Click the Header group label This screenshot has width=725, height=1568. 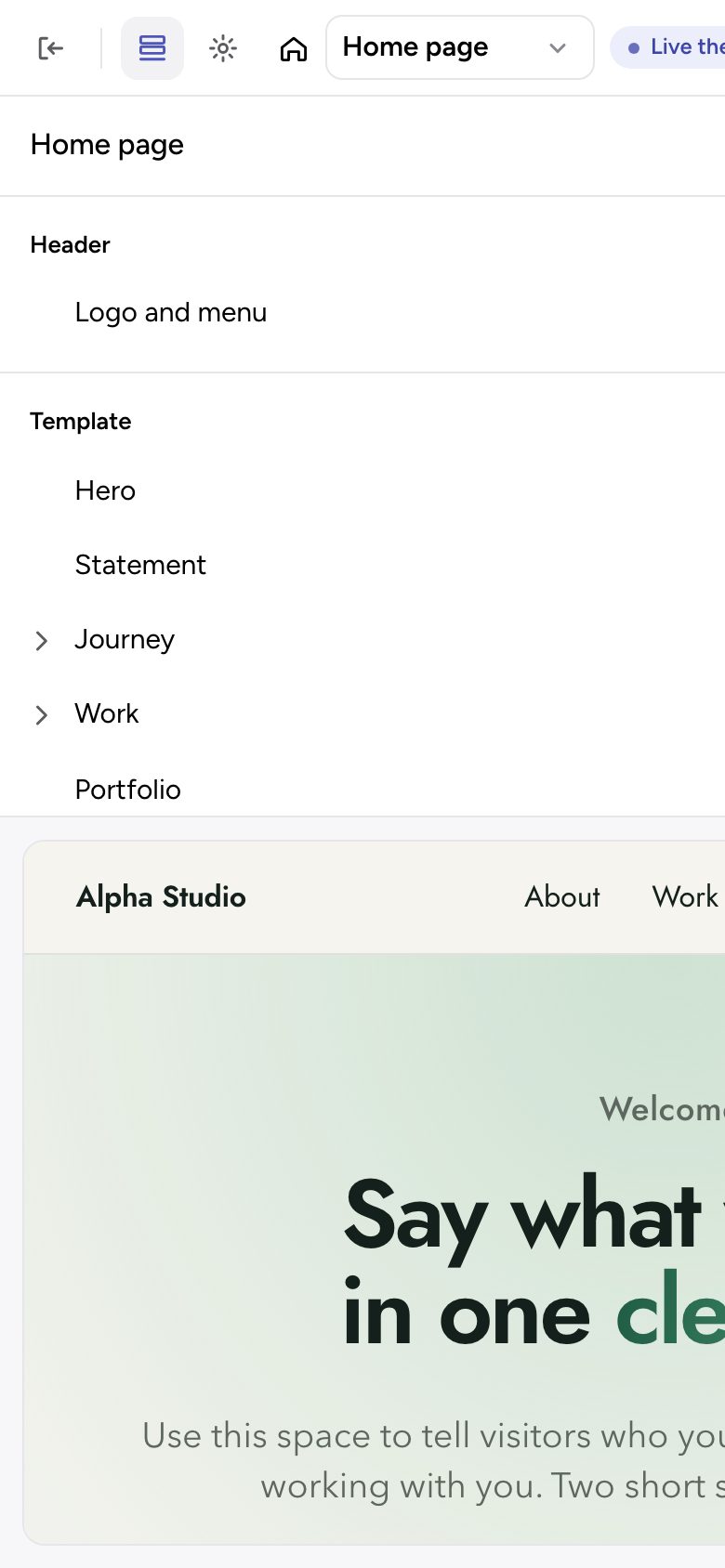click(x=70, y=245)
